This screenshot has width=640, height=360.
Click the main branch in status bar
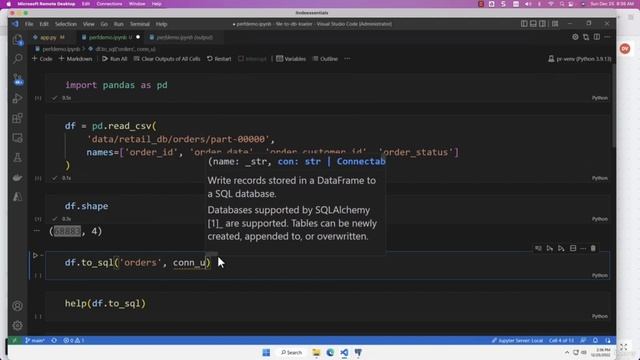(x=35, y=340)
